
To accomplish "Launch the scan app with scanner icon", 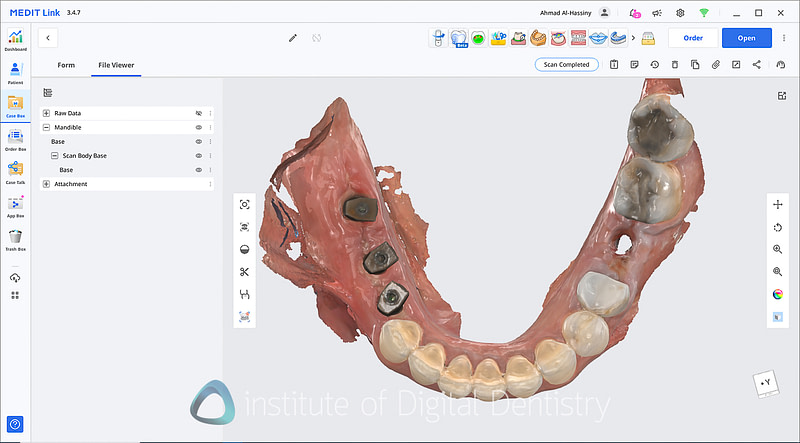I will (438, 38).
